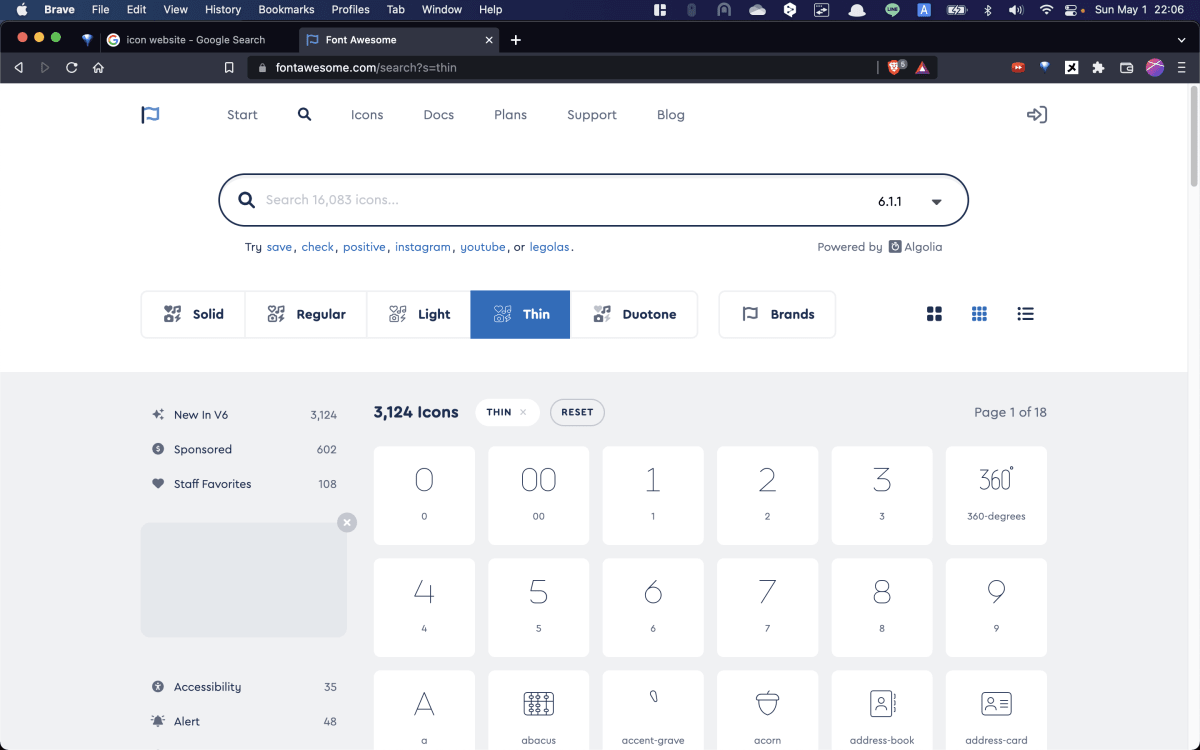Open the browser hamburger menu

tap(1182, 67)
